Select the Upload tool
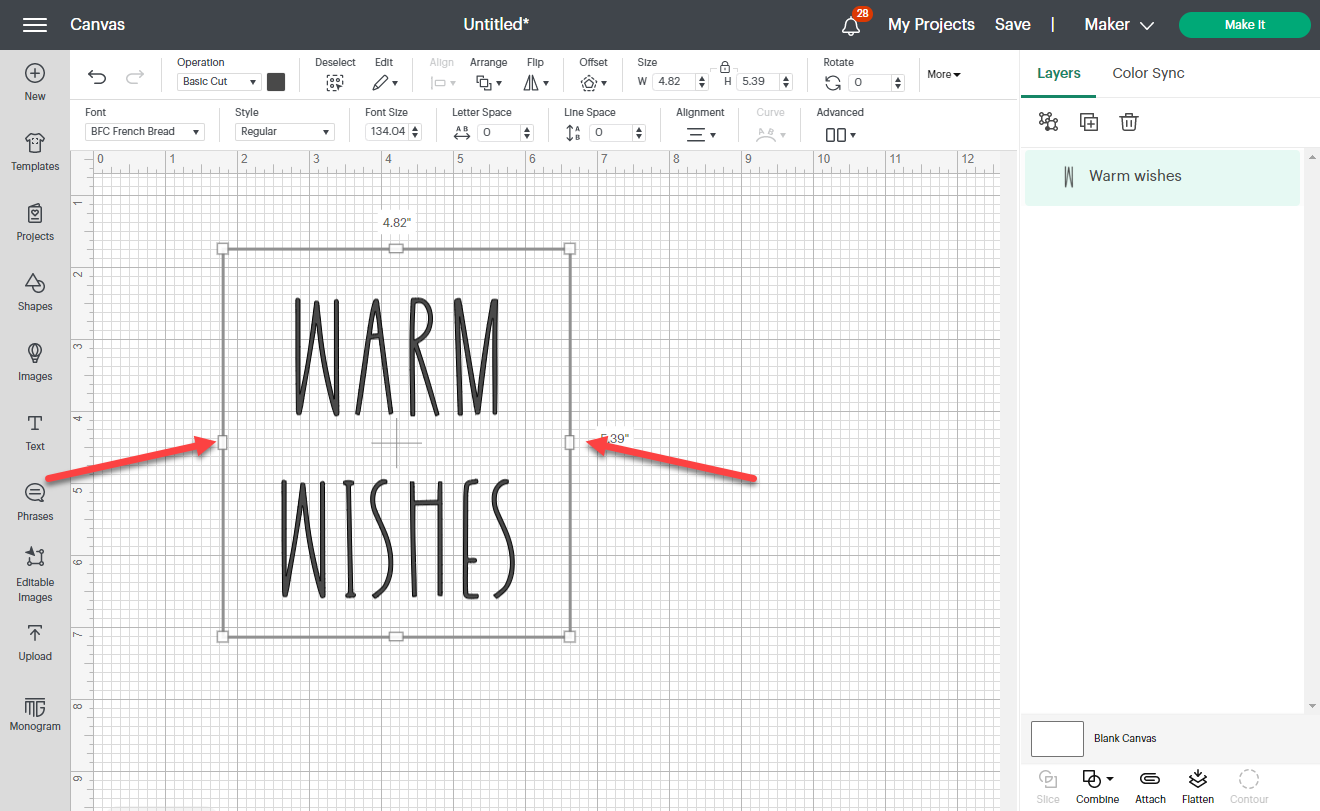This screenshot has height=811, width=1320. pyautogui.click(x=35, y=643)
